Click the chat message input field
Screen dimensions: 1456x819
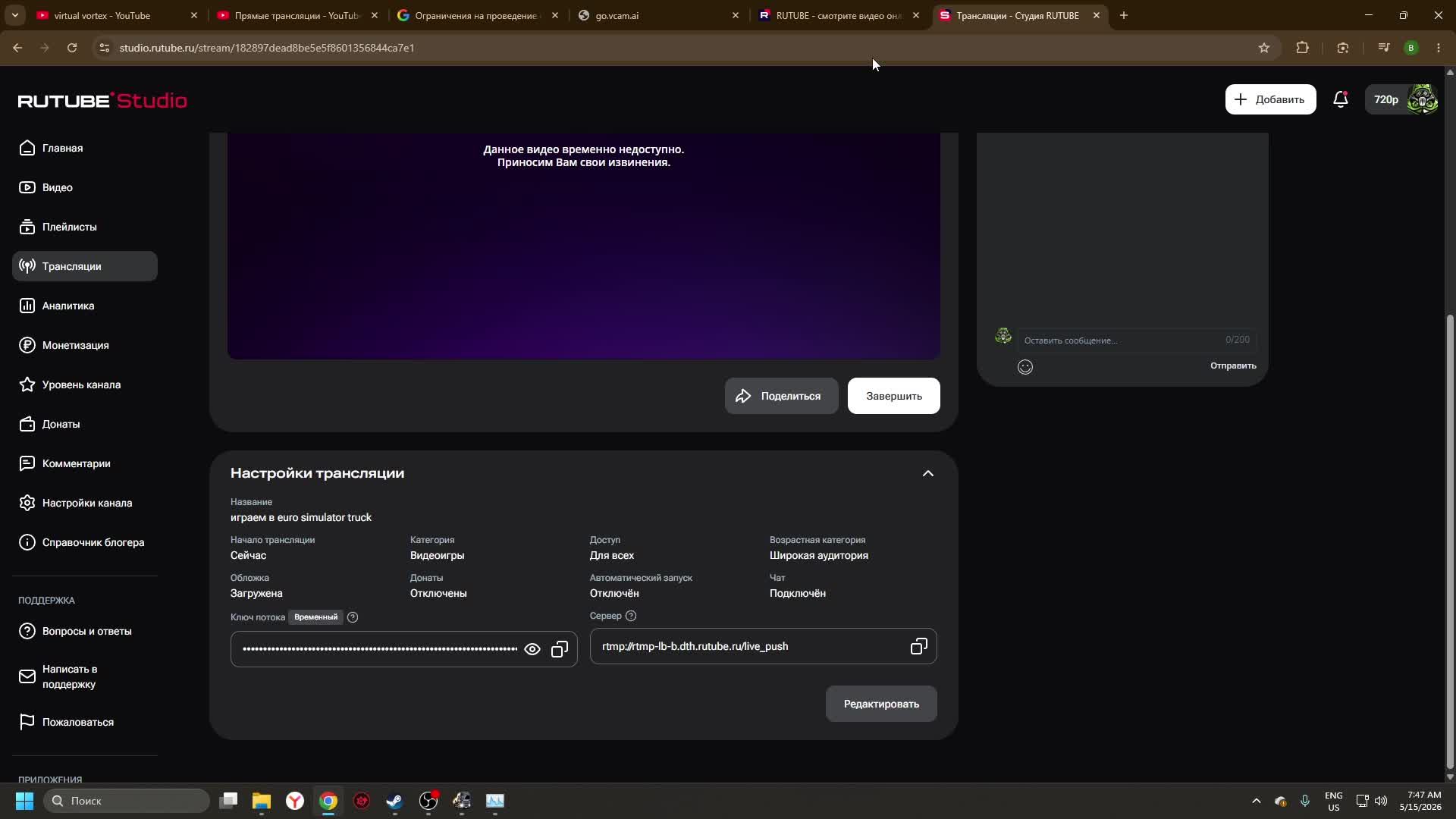click(1136, 340)
